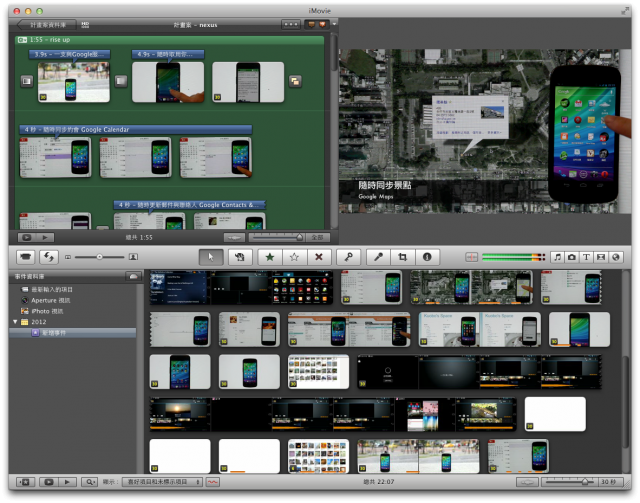640x503 pixels.
Task: Click the button left of the project slider
Action: click(x=234, y=237)
